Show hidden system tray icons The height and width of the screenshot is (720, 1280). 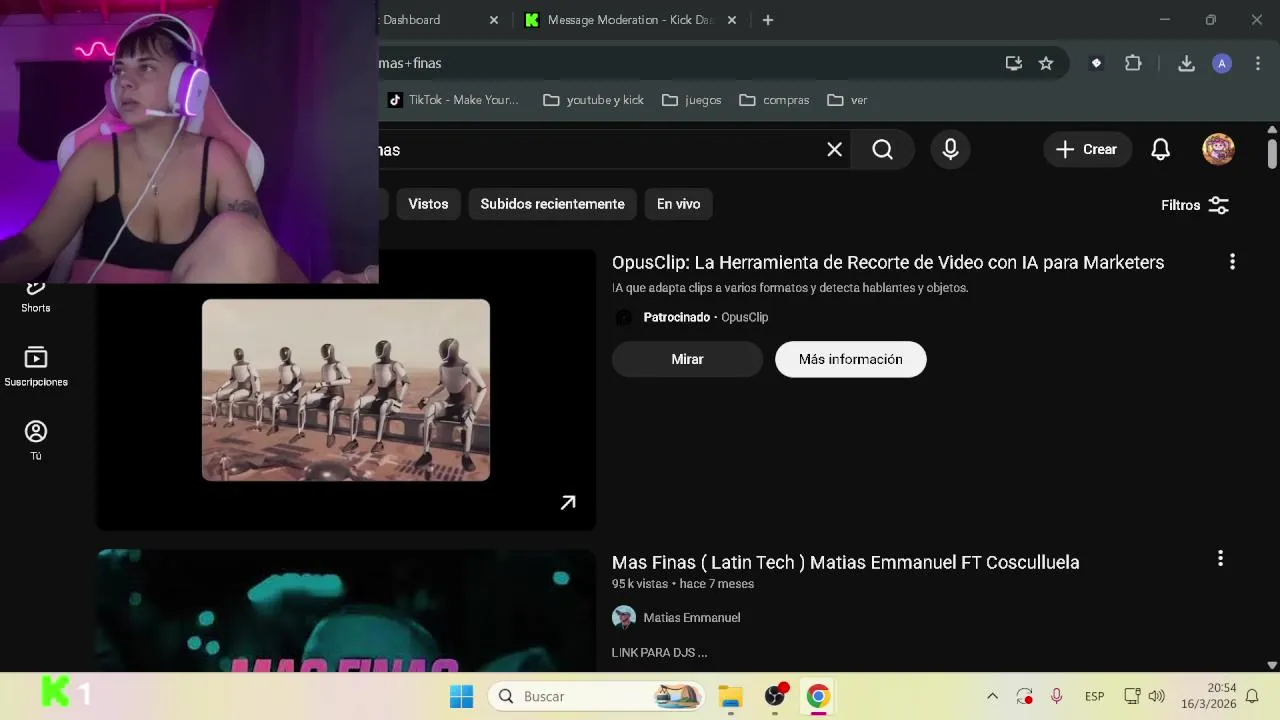coord(992,696)
